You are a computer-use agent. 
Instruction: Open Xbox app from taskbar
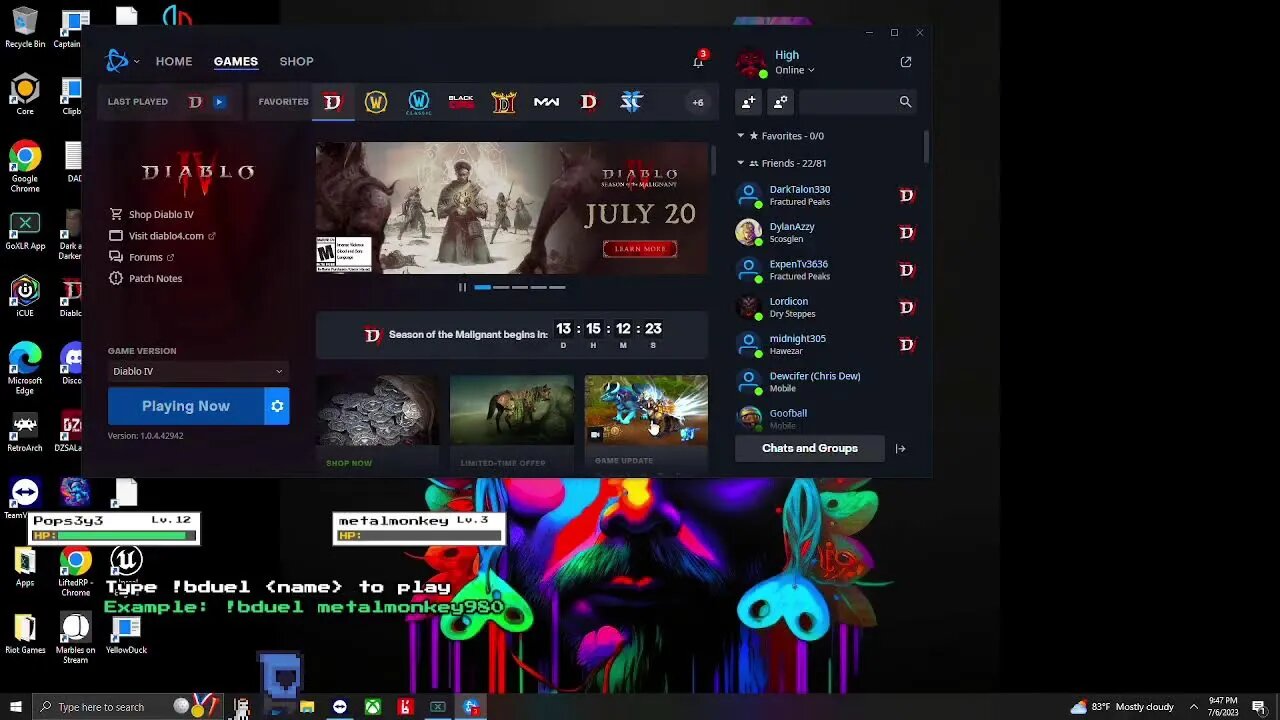[x=372, y=707]
